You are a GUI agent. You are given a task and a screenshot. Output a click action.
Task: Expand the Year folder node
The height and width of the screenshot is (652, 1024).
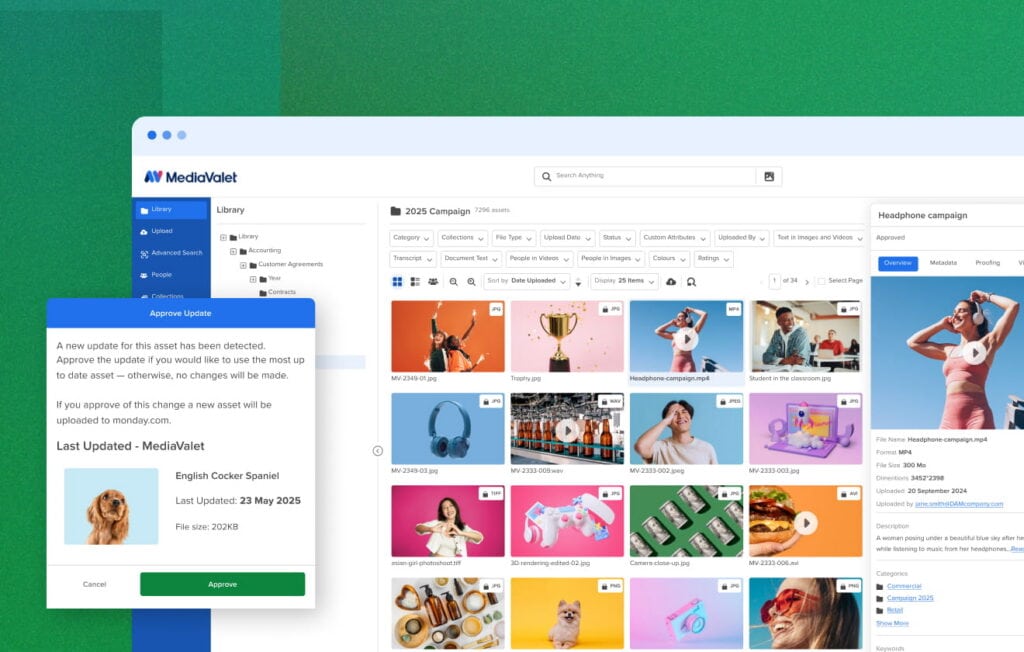point(253,279)
